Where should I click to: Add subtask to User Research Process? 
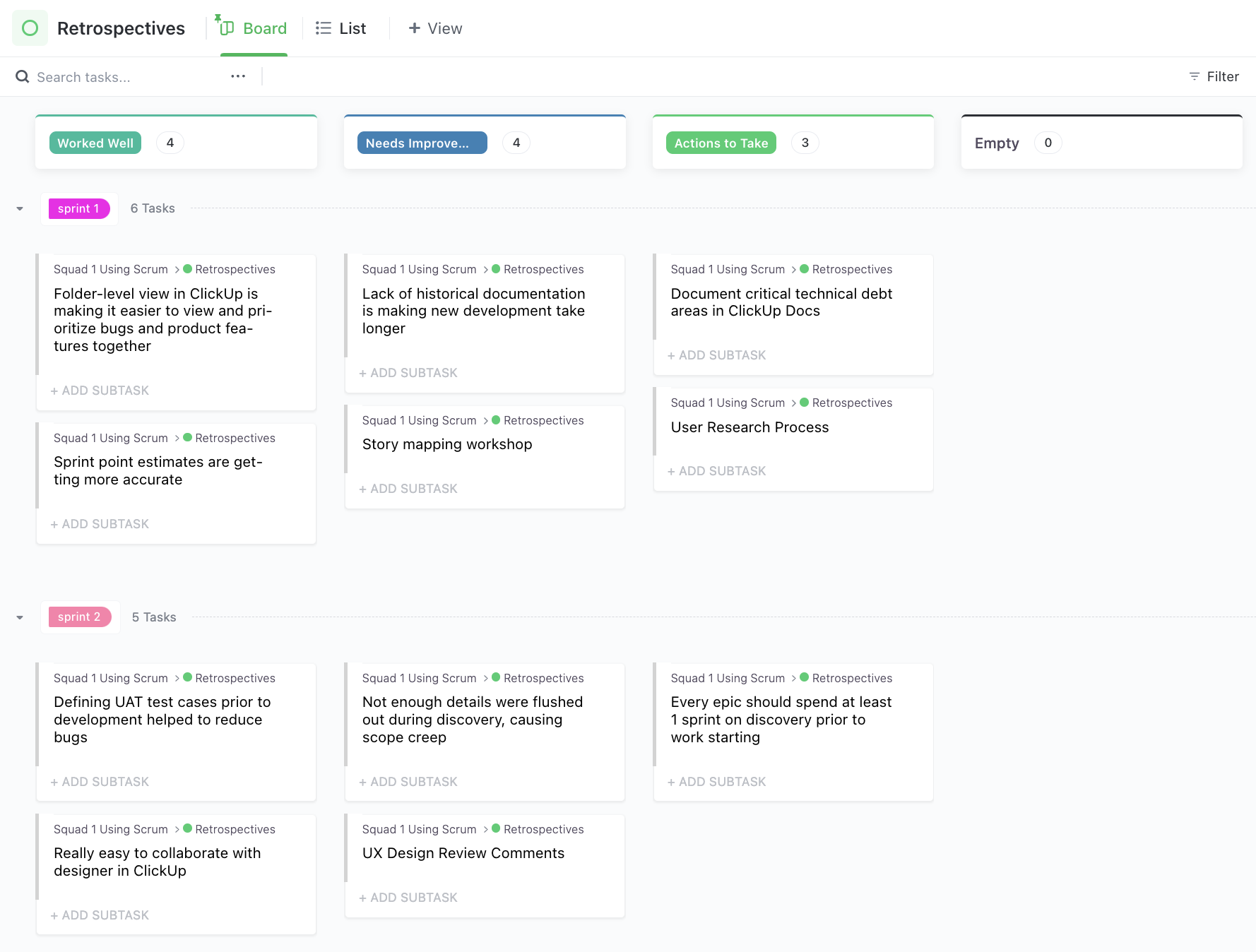pyautogui.click(x=717, y=471)
